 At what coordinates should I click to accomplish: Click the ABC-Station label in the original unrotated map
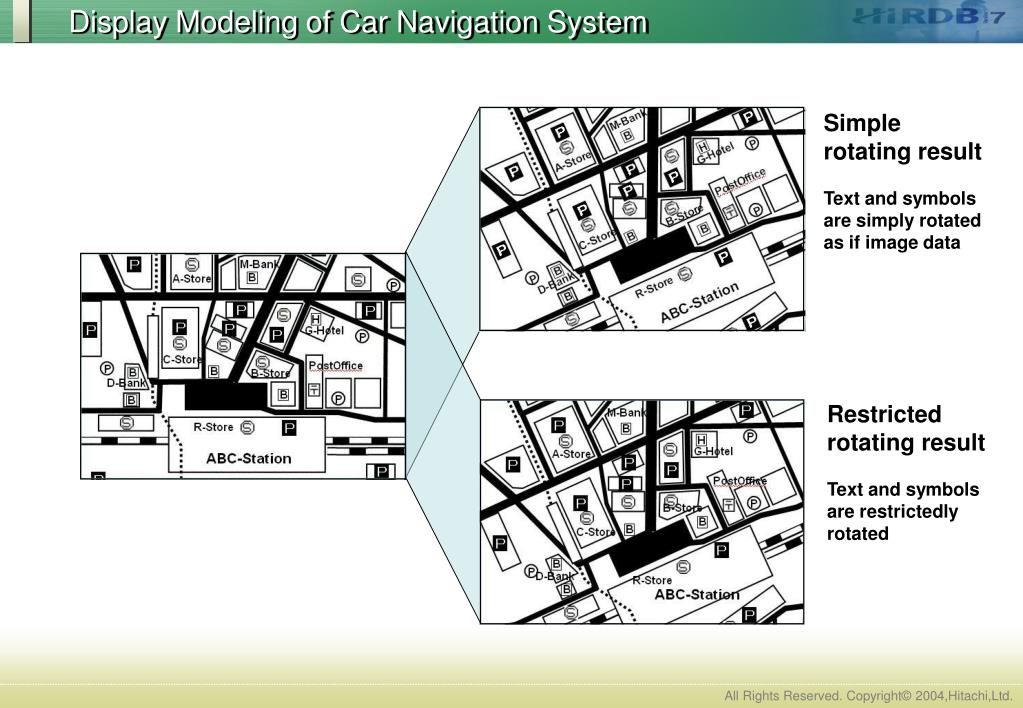click(249, 458)
